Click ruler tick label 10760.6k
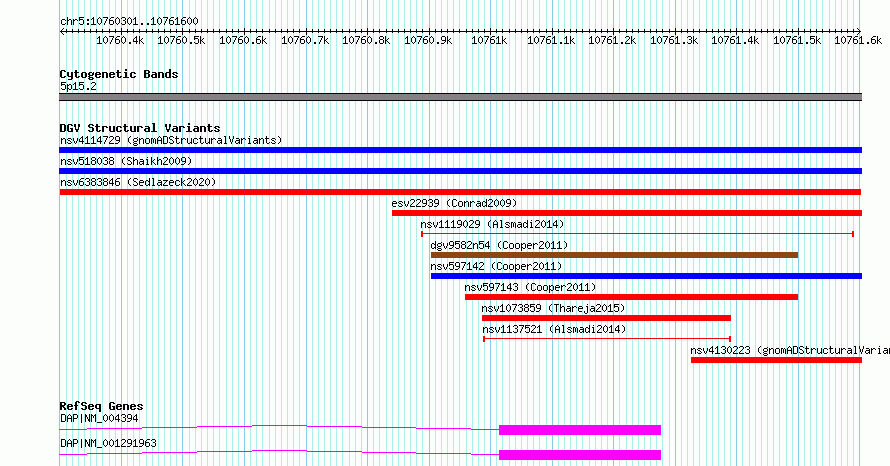This screenshot has width=890, height=466. [243, 41]
